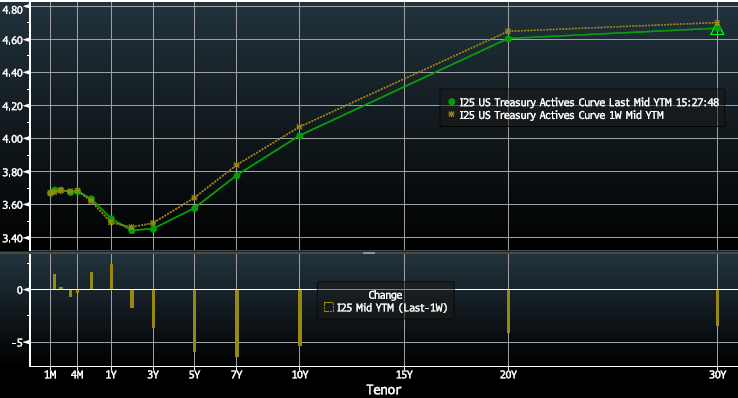Click the positive 1Y change bar
The image size is (738, 398).
pos(112,277)
